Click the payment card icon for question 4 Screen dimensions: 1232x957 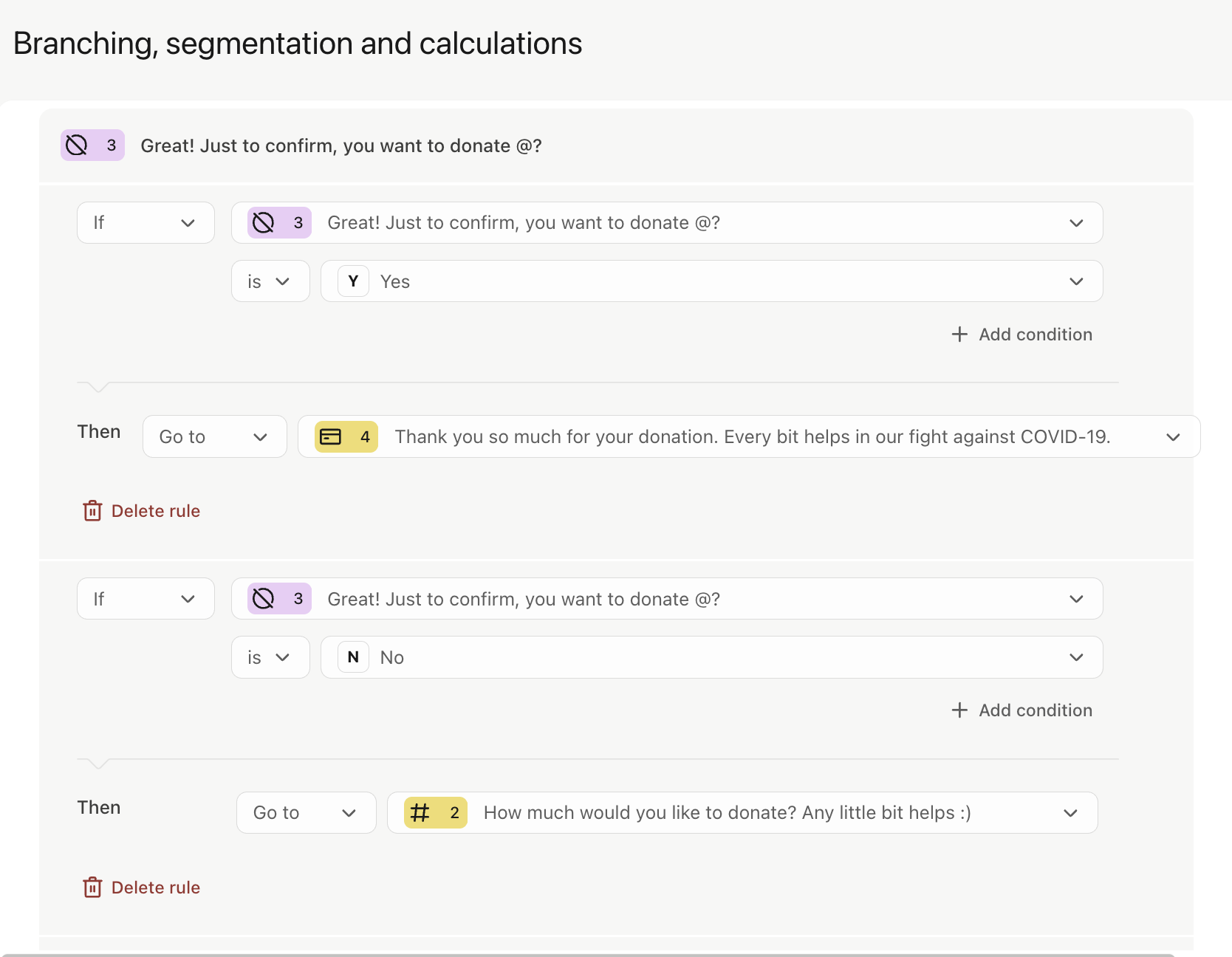point(330,436)
